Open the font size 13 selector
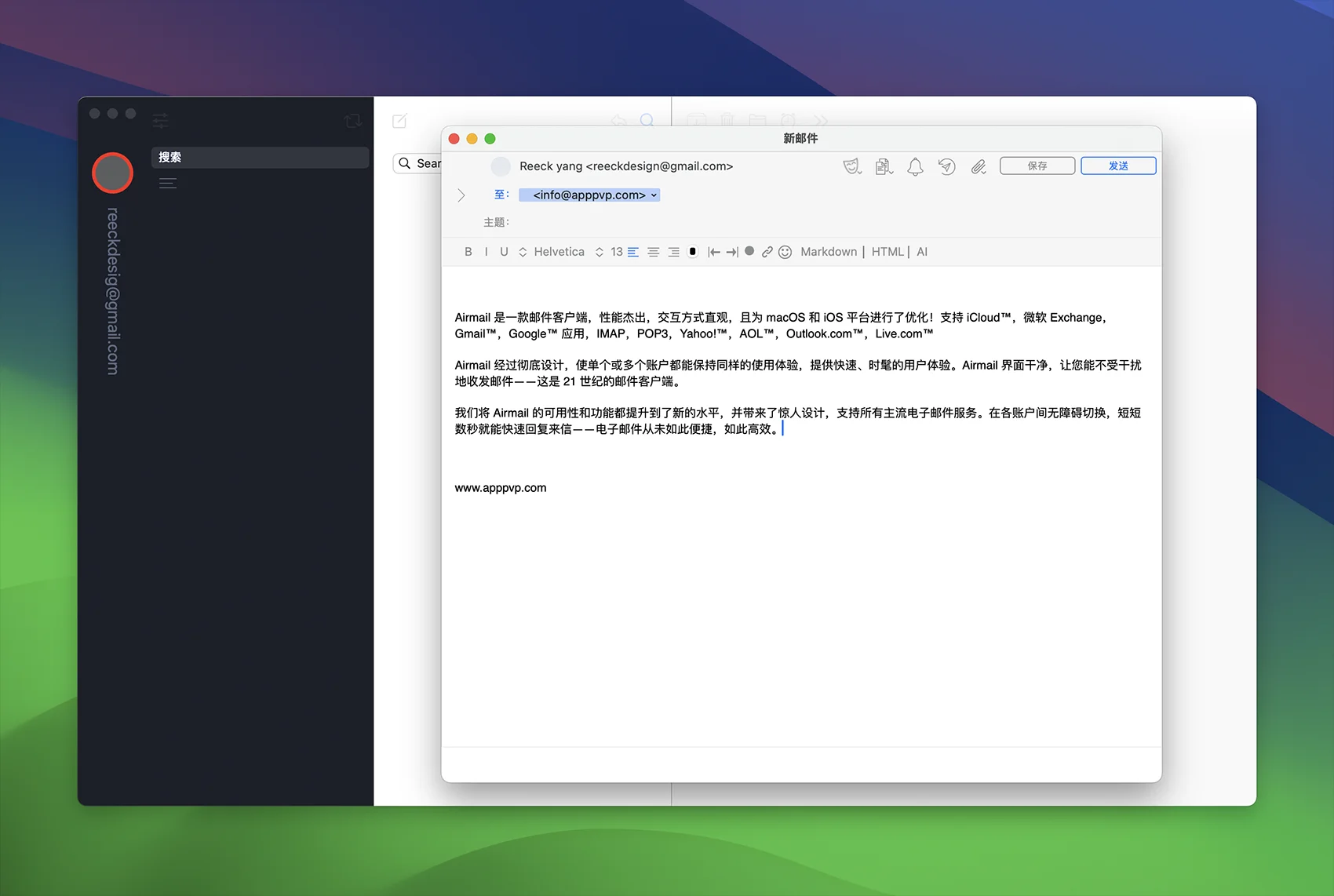Screen dimensions: 1334x896 tap(617, 252)
